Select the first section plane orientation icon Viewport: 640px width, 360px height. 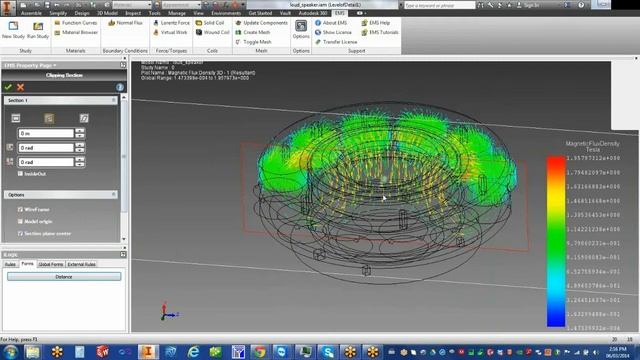16,118
